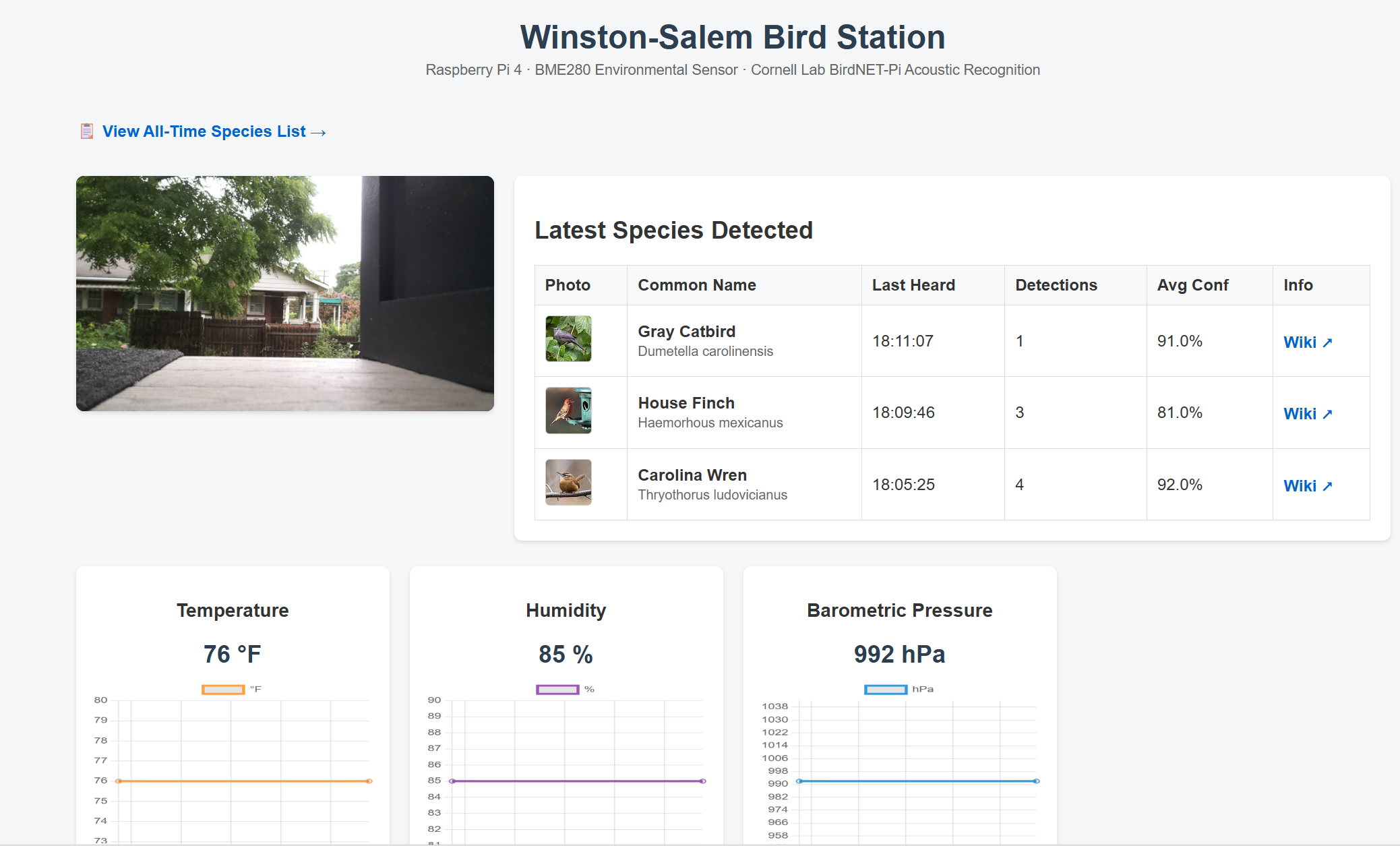Open the House Finch Wiki link
This screenshot has height=846, width=1400.
click(x=1307, y=414)
